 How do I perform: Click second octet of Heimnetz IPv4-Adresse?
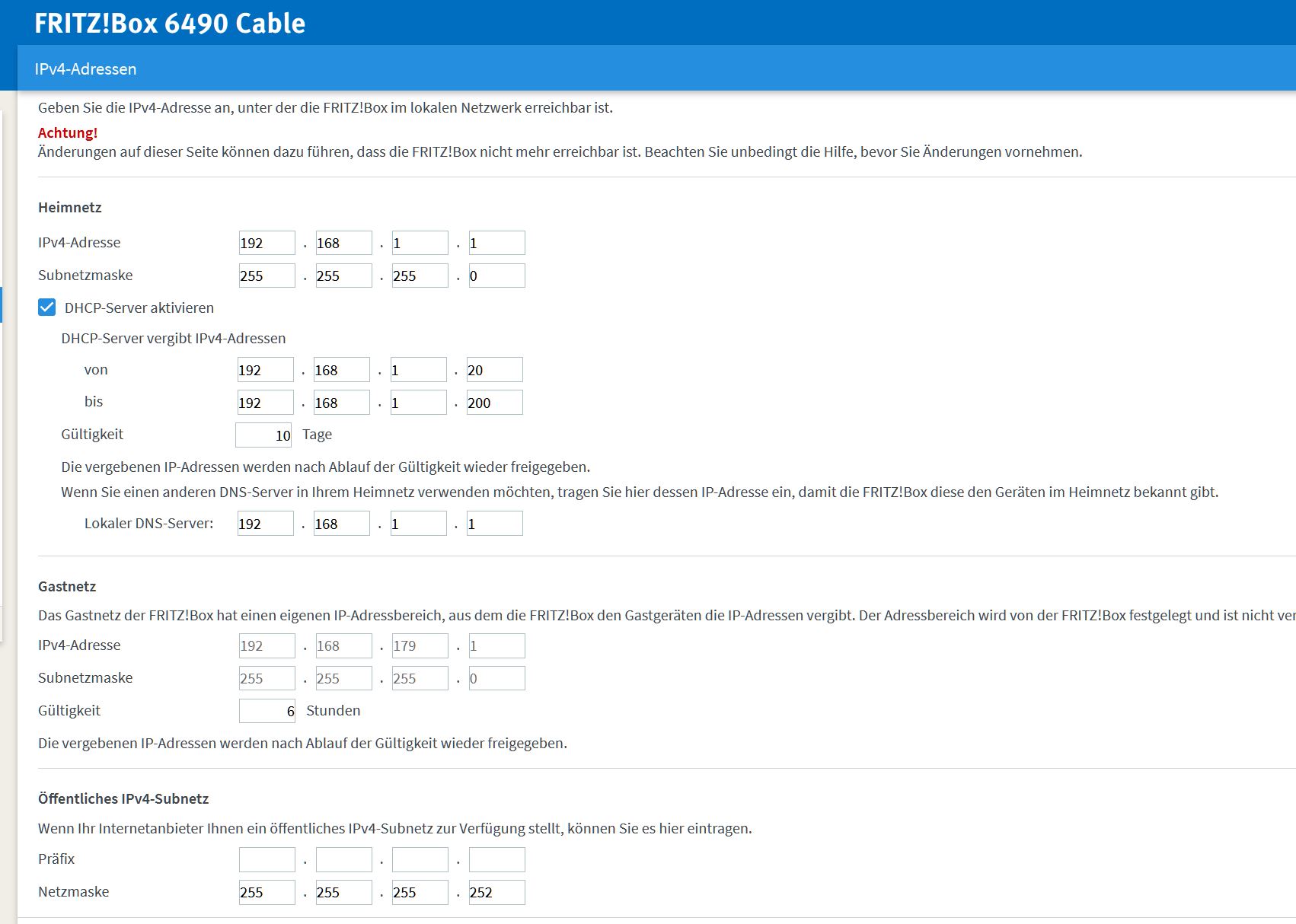(343, 243)
